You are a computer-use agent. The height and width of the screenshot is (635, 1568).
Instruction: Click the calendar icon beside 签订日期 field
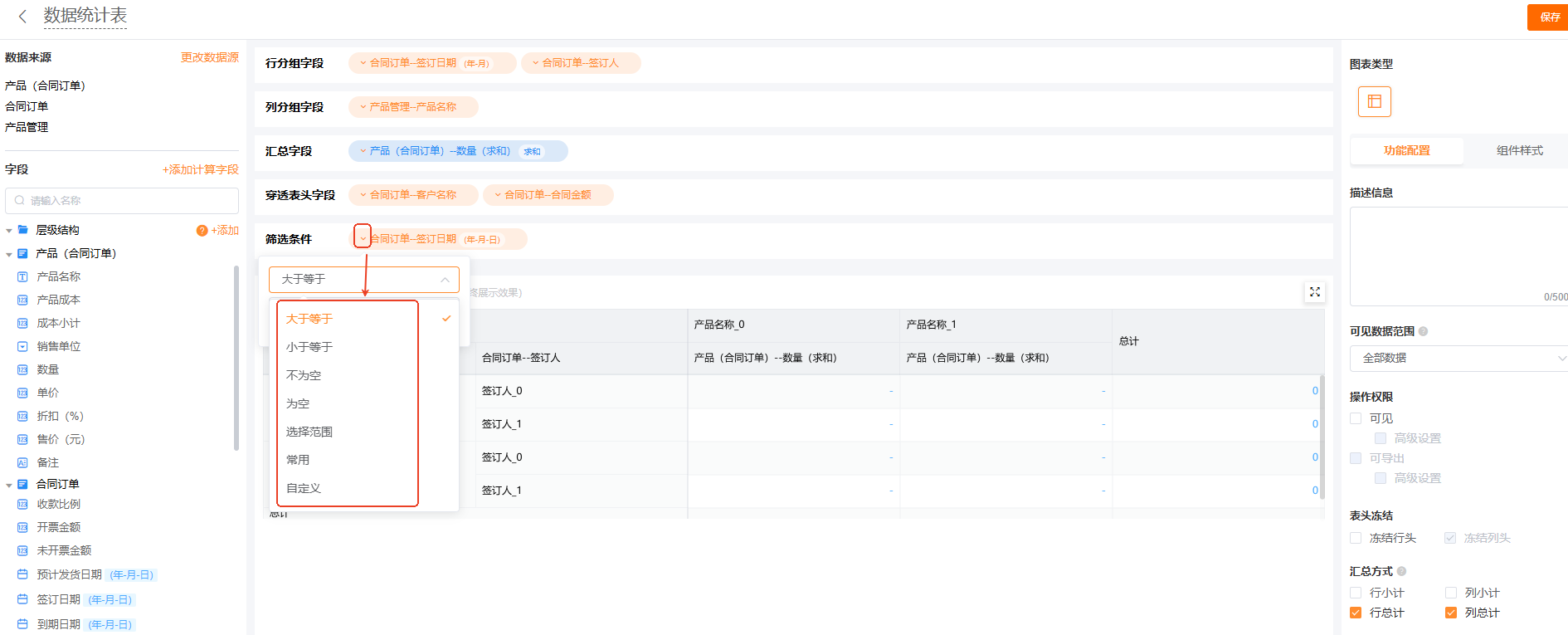(22, 598)
